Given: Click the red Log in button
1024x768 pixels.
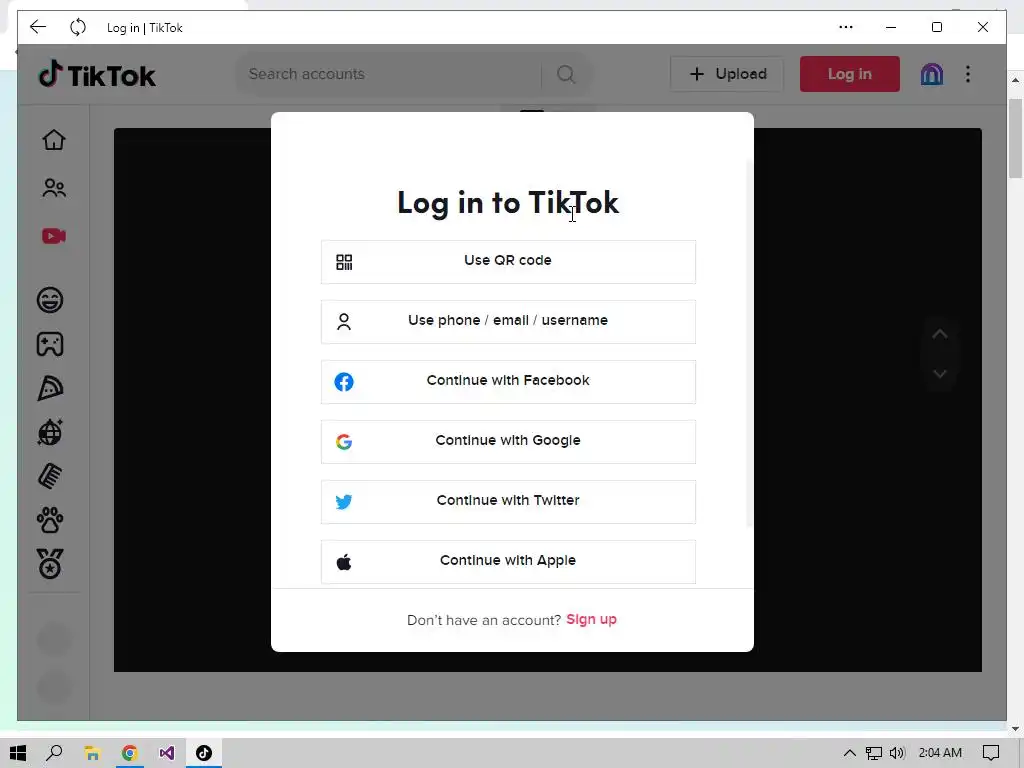Looking at the screenshot, I should pyautogui.click(x=850, y=74).
